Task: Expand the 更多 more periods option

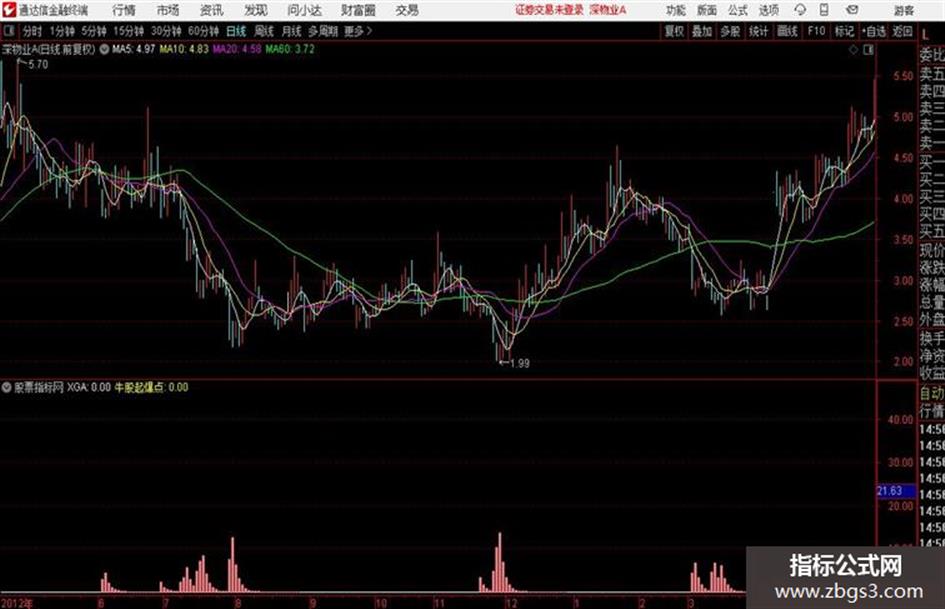Action: point(358,31)
